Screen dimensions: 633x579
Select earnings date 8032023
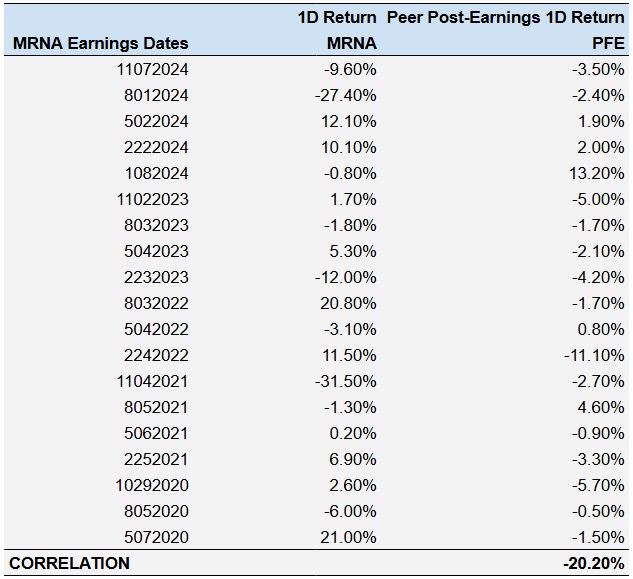[156, 225]
